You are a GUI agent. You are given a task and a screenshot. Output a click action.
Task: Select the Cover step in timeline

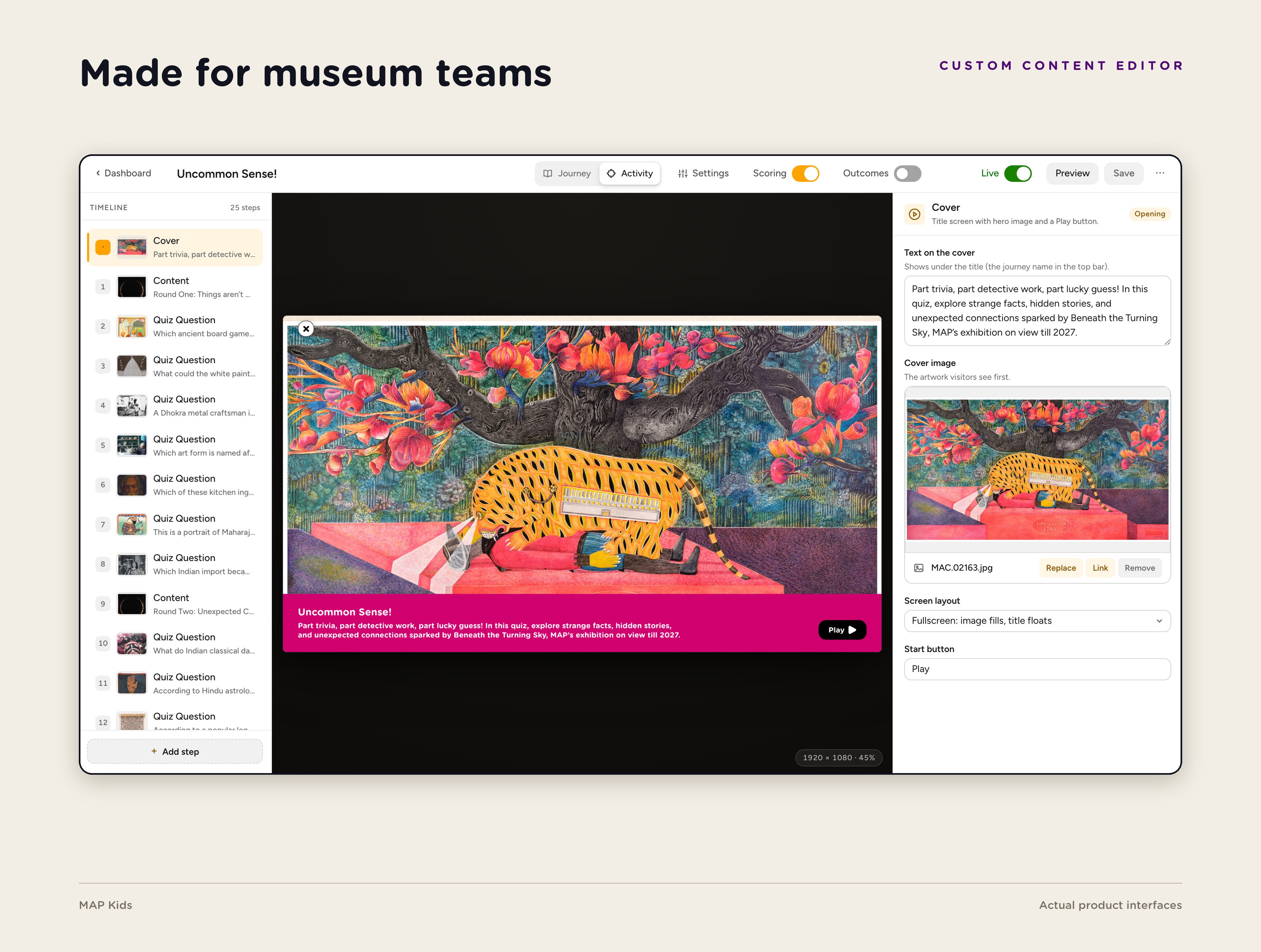point(175,247)
